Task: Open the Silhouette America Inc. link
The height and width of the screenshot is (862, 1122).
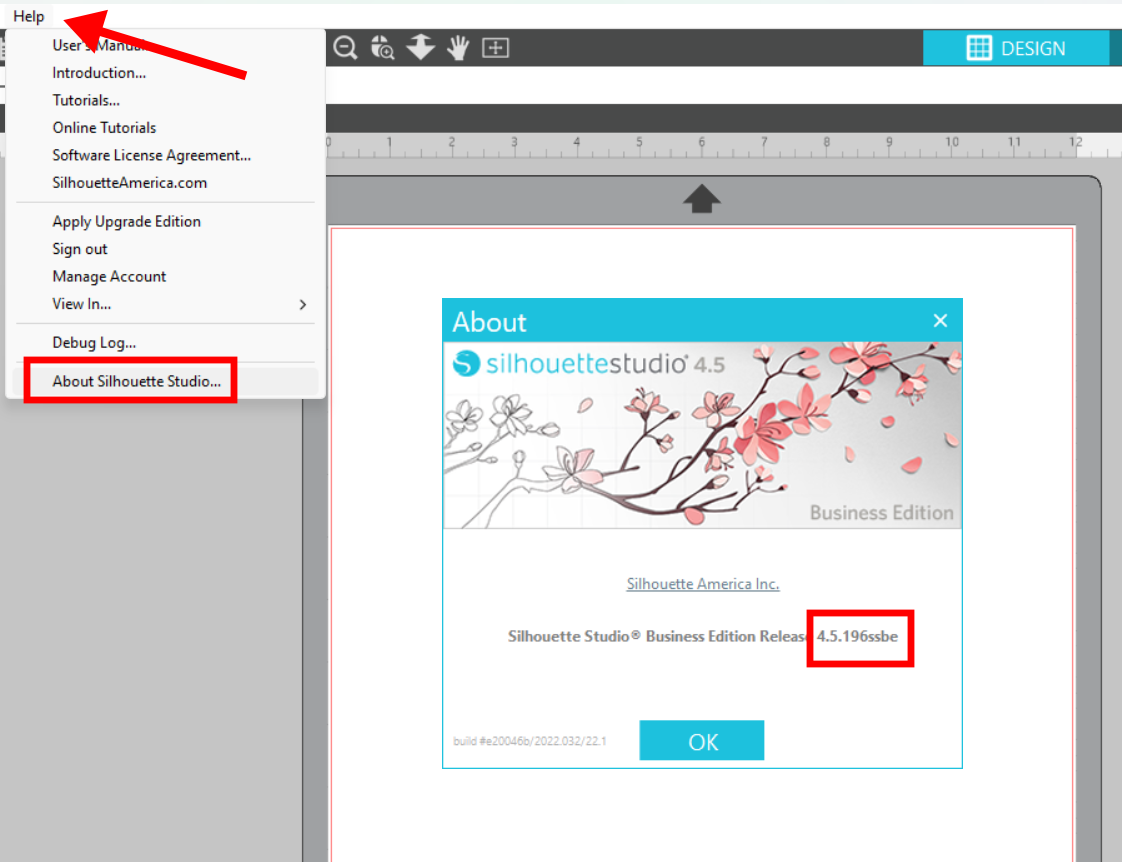Action: [703, 584]
